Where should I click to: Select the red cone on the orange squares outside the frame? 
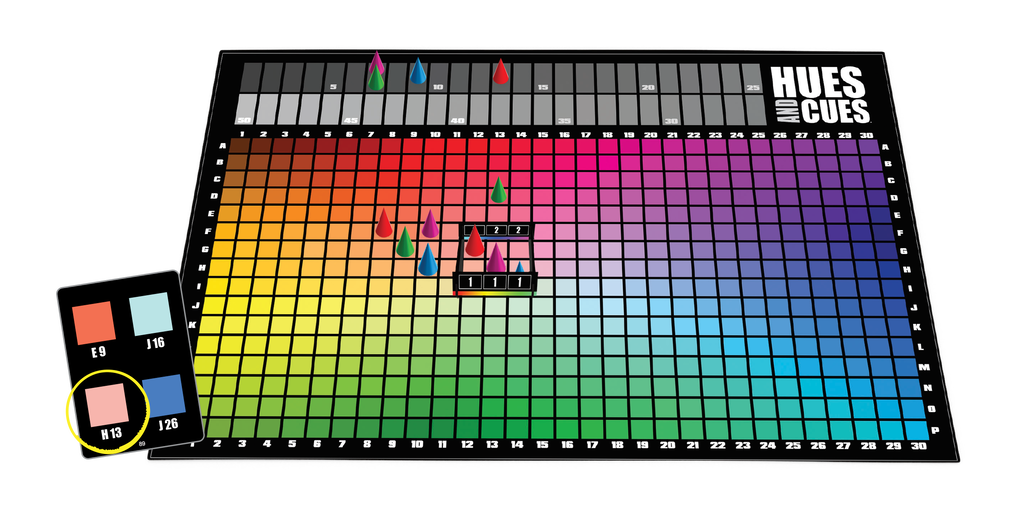[x=384, y=223]
